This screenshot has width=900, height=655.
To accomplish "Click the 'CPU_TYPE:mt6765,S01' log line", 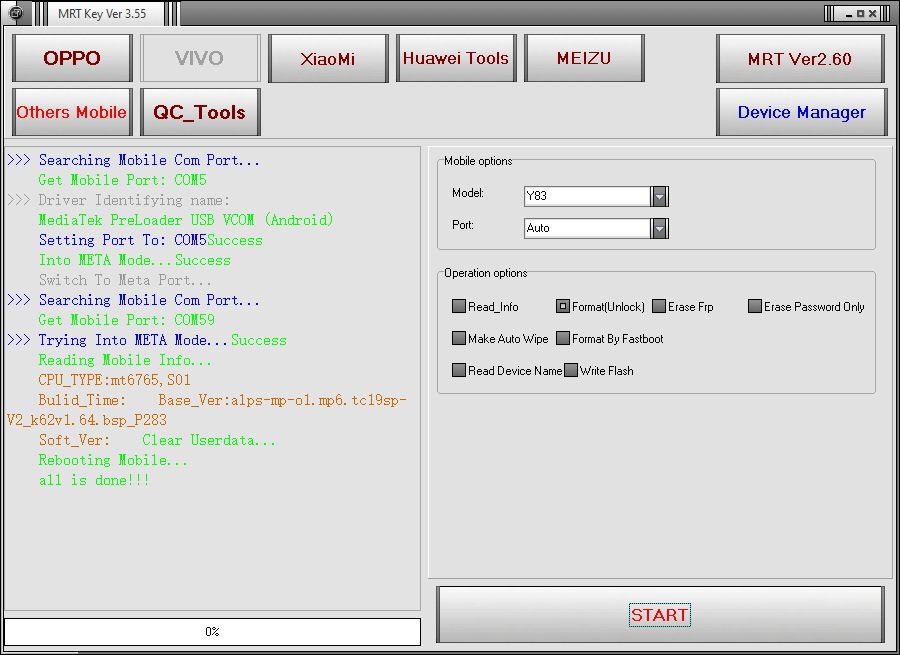I will [114, 380].
